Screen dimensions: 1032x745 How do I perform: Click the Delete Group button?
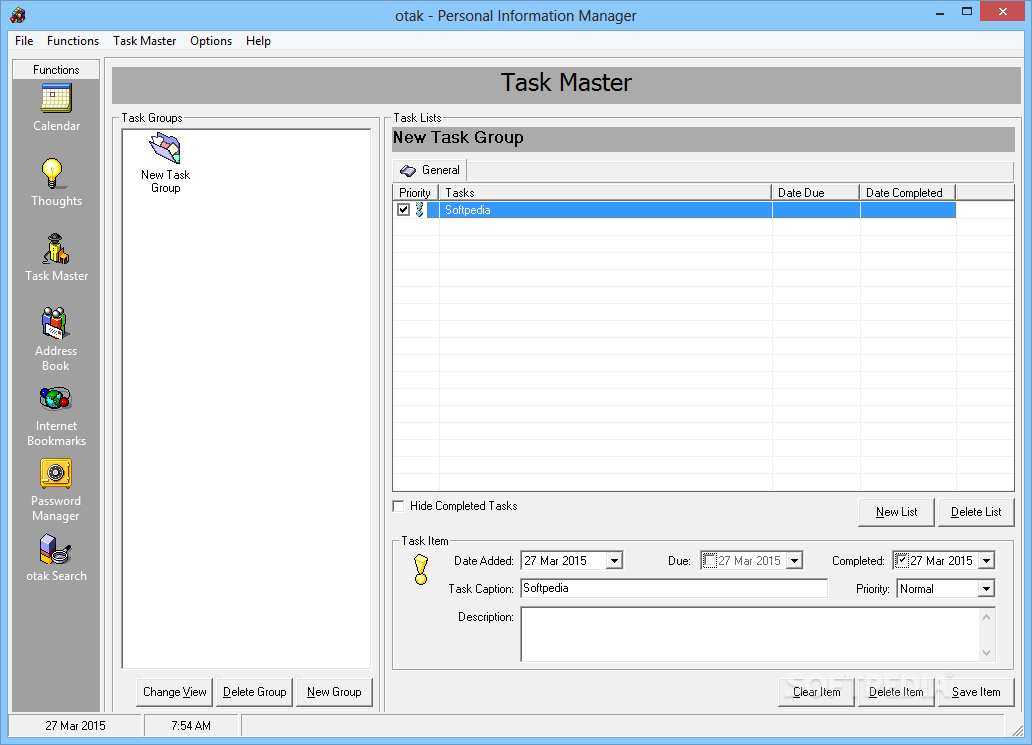(x=255, y=692)
